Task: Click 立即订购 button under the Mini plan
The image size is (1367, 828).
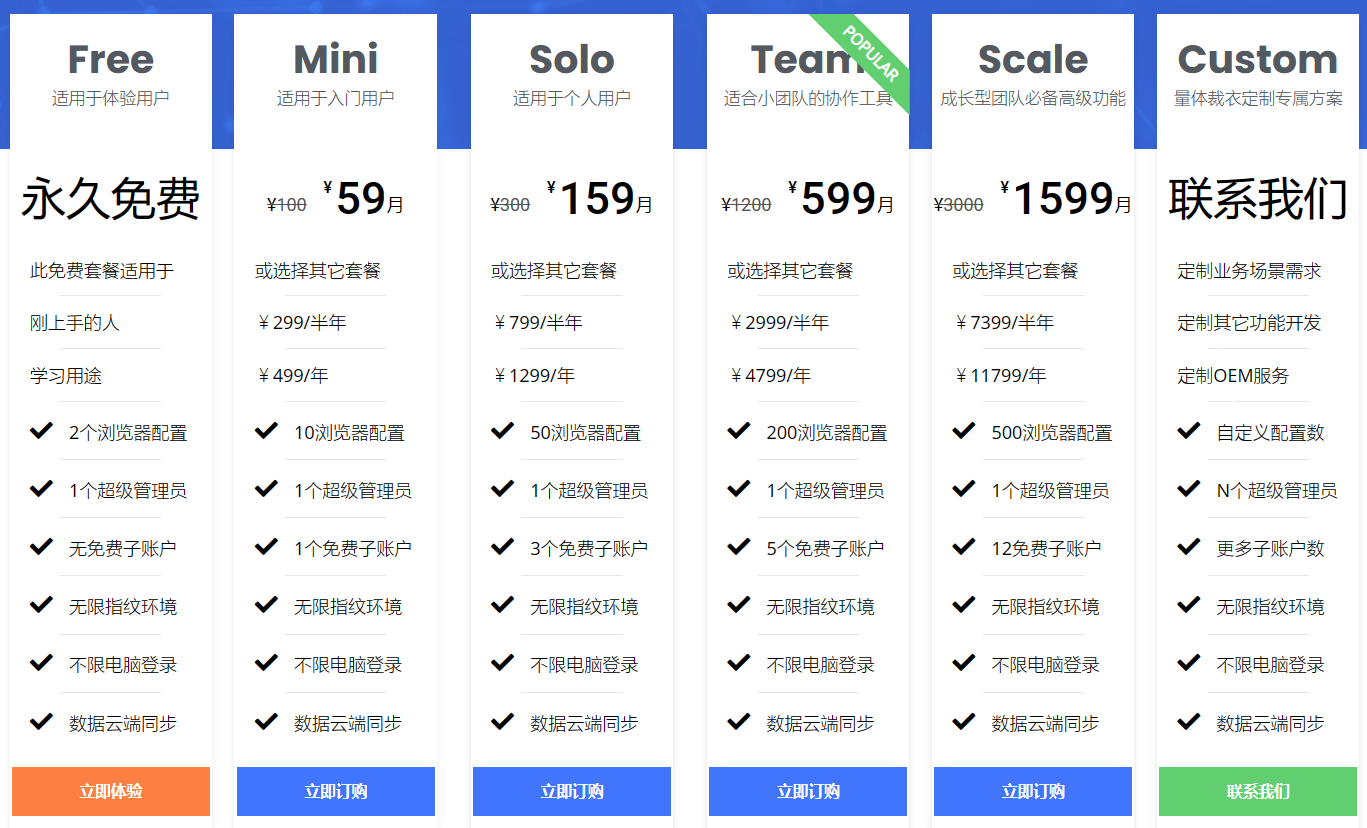Action: (x=336, y=791)
